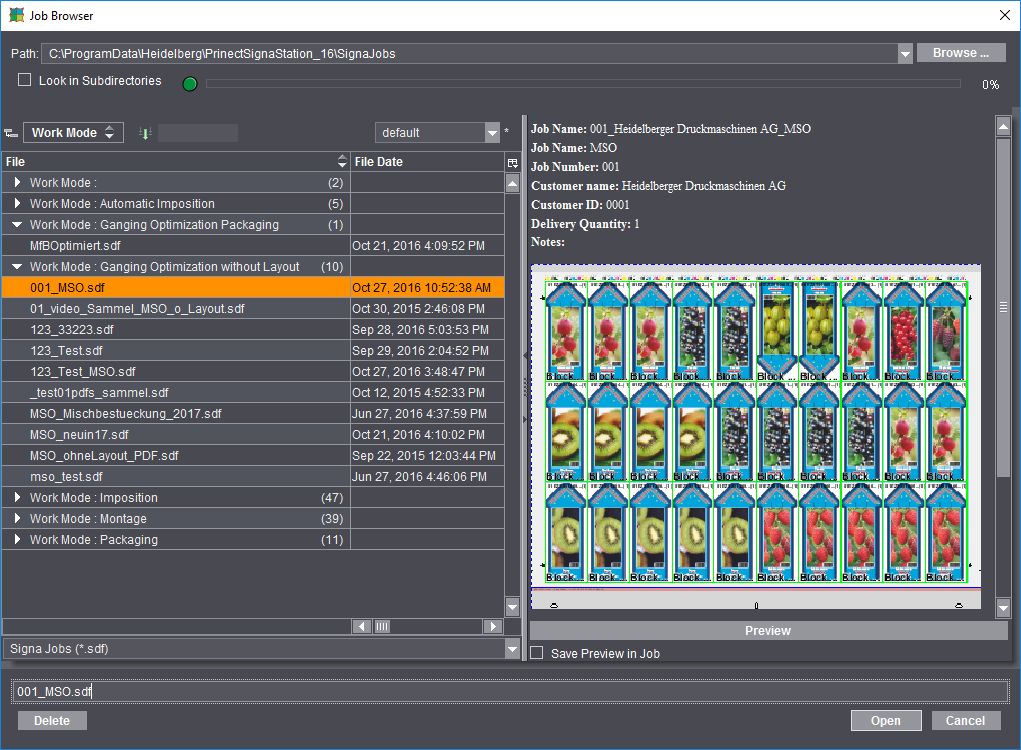Viewport: 1021px width, 750px height.
Task: Click the tree grouping icon beside Work Mode
Action: point(11,133)
